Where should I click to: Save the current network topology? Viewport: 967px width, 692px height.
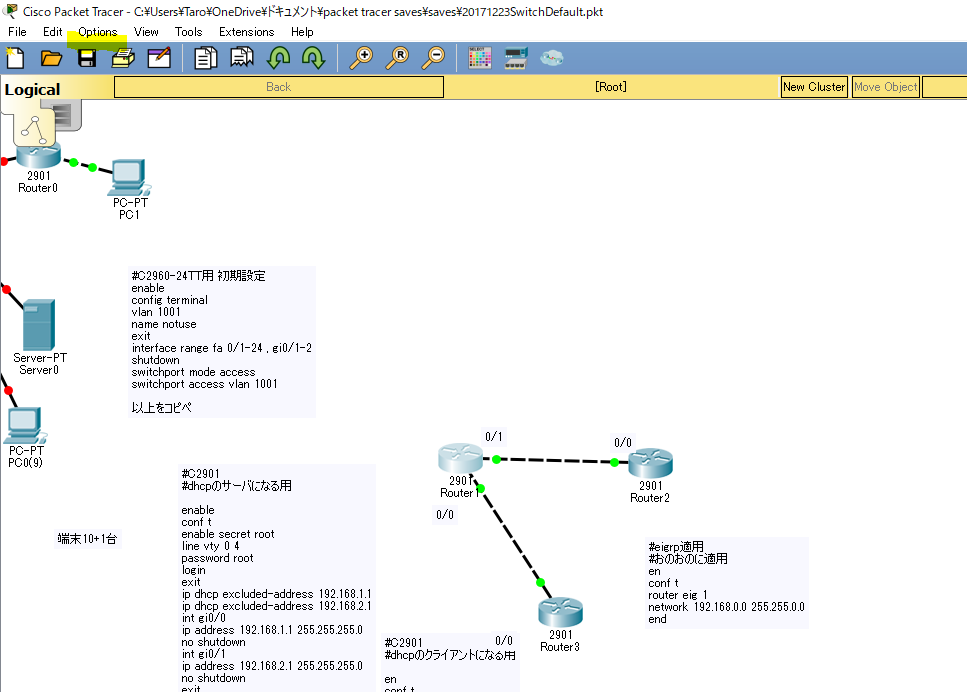tap(87, 57)
